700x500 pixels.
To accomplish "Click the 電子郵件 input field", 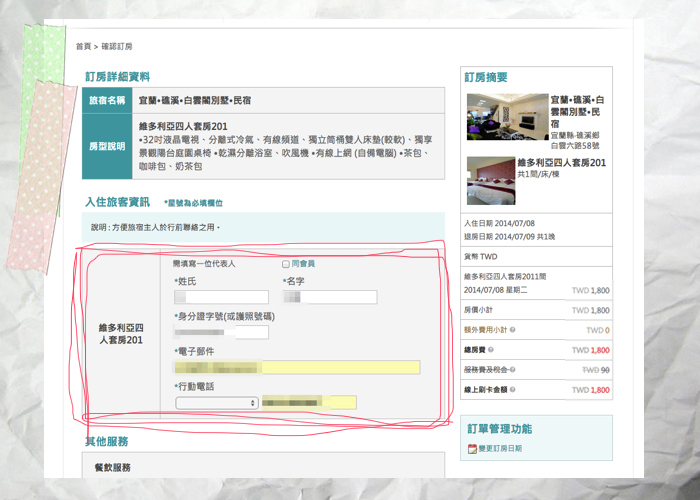I will pyautogui.click(x=297, y=367).
